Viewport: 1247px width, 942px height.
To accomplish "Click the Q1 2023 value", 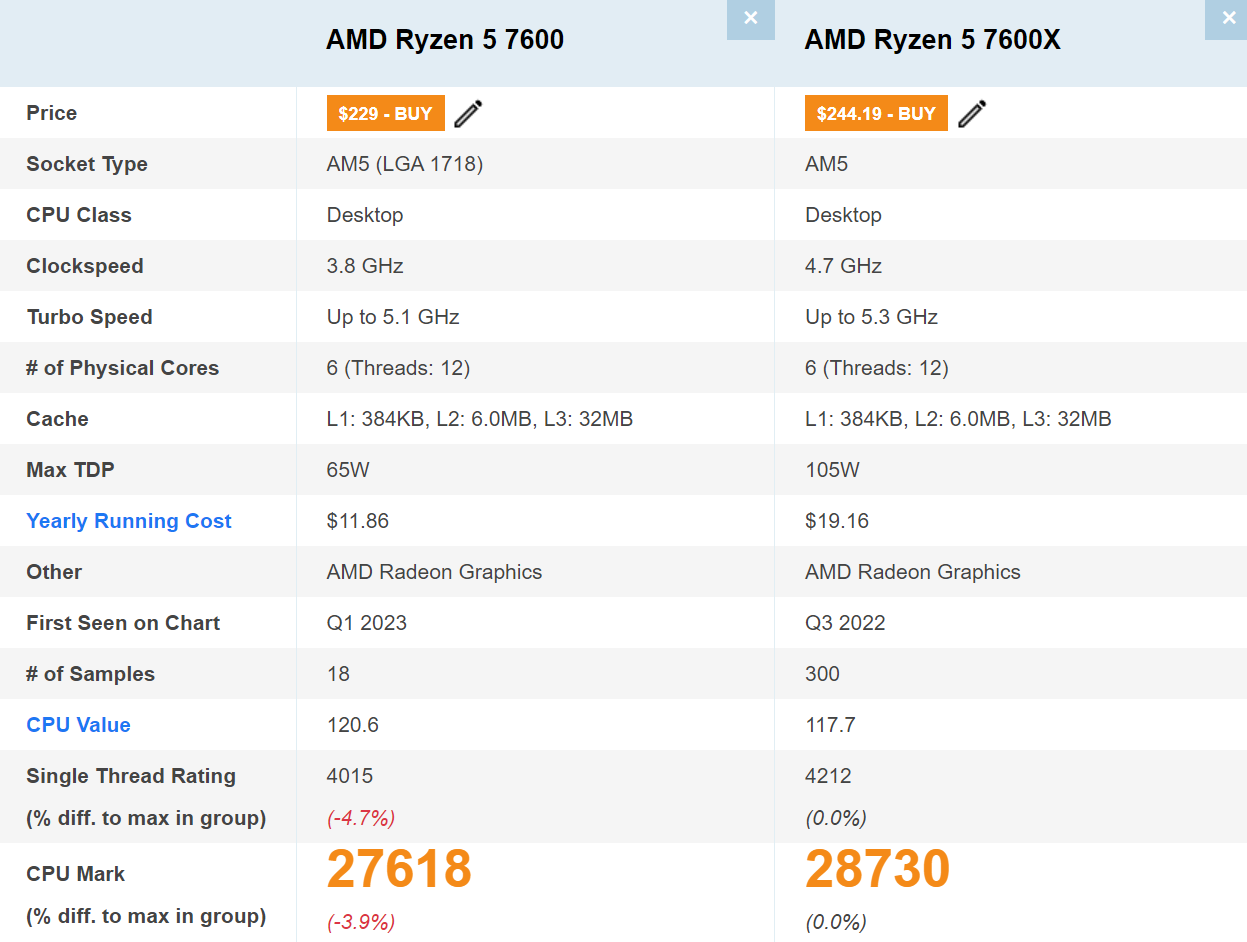I will coord(367,623).
